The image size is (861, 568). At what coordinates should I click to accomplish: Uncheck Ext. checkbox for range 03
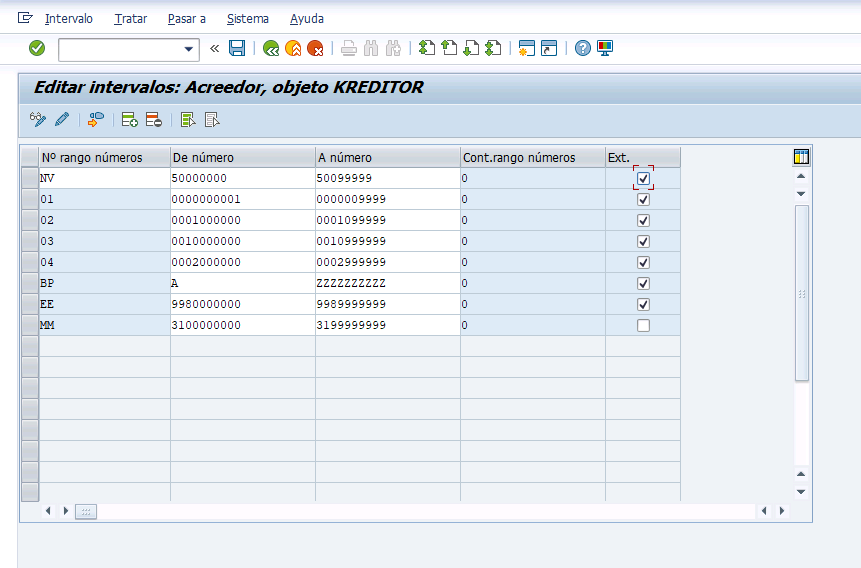tap(643, 241)
